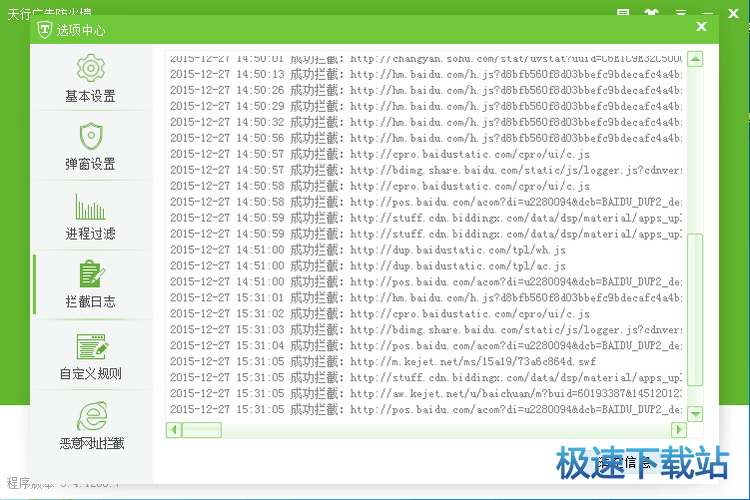Select the 14:50:26 hm.baidu.com log entry
Image resolution: width=750 pixels, height=500 pixels.
point(426,90)
